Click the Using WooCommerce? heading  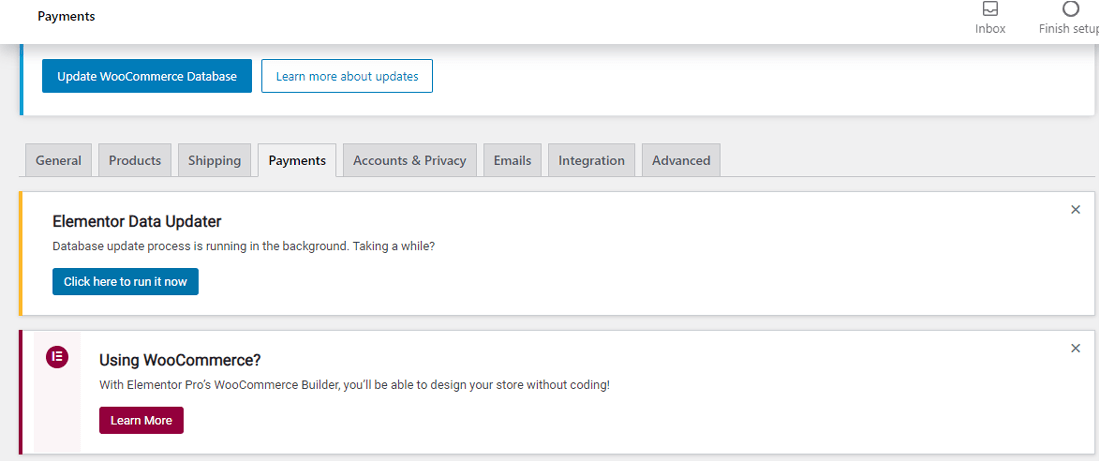[180, 360]
